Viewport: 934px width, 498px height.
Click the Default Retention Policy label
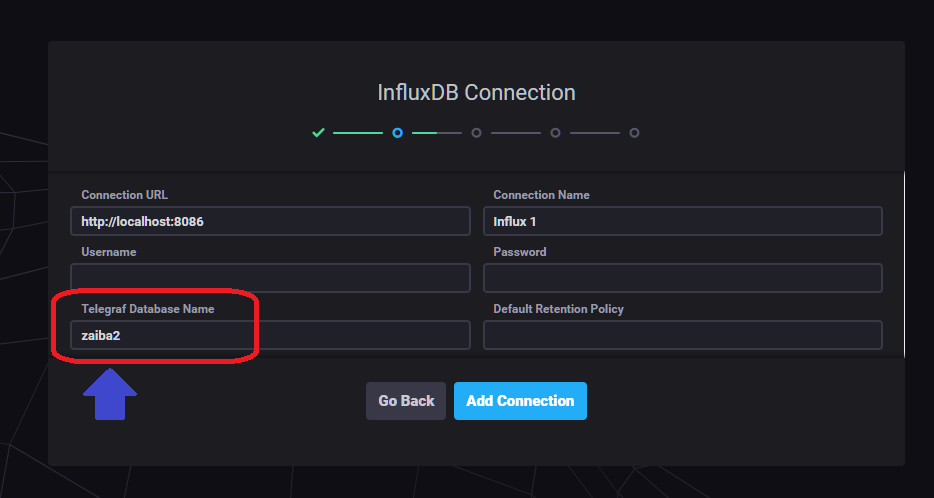pos(559,309)
